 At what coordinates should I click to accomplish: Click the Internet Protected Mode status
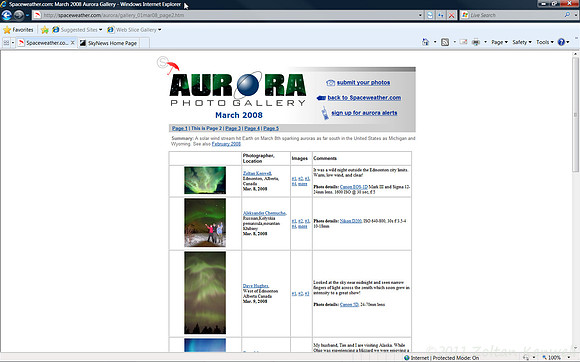click(x=441, y=358)
